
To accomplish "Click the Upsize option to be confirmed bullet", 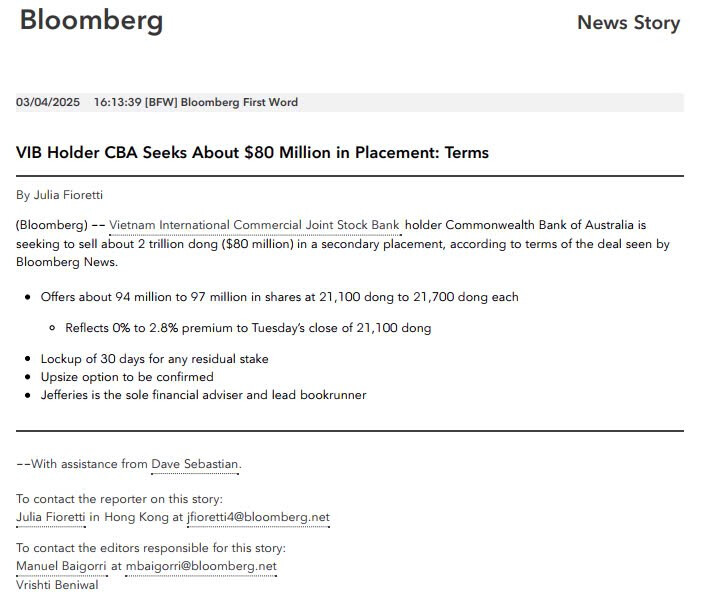I will (x=127, y=377).
